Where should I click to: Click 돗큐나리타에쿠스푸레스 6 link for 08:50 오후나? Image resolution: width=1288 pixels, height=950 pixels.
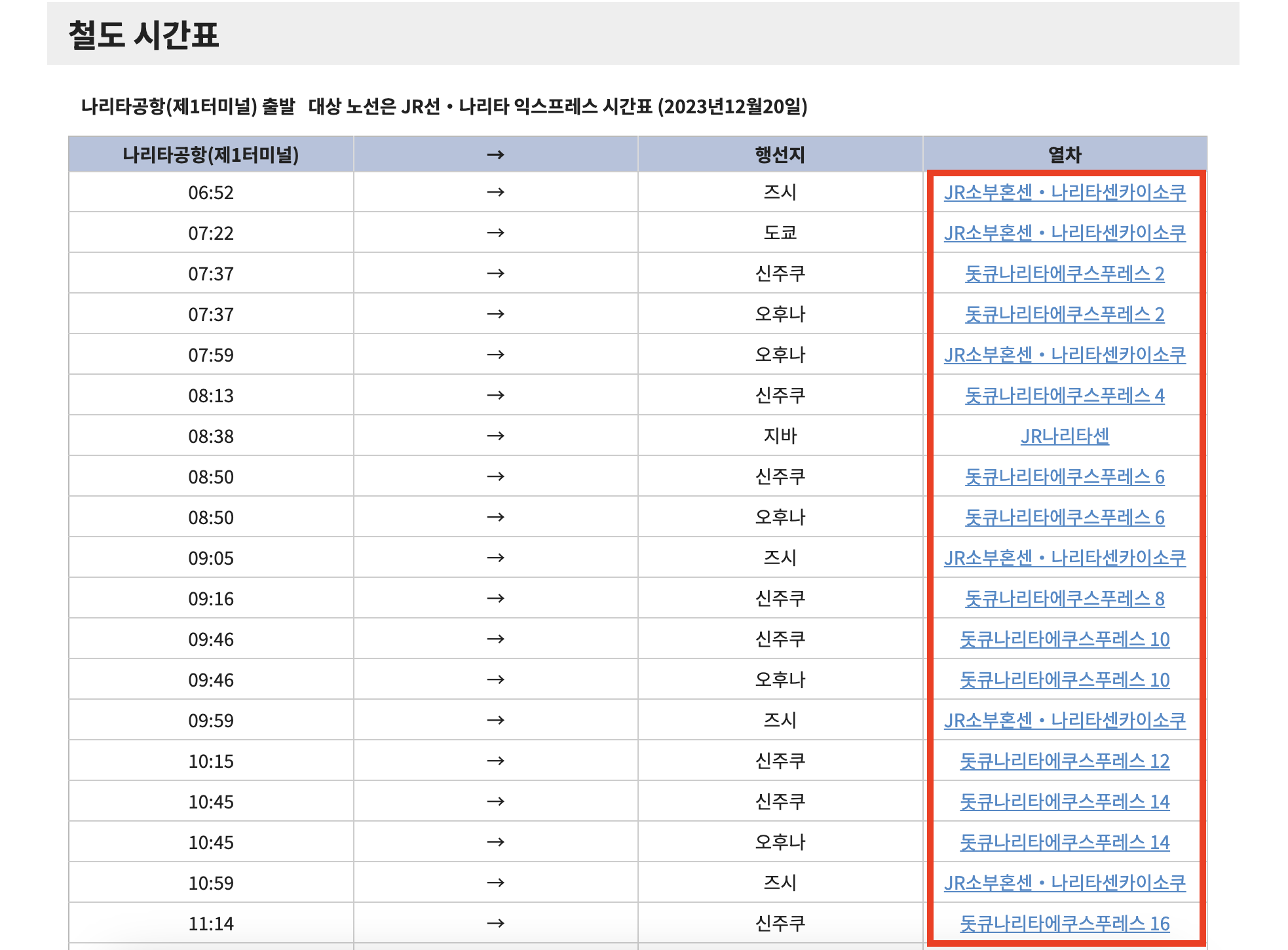1065,518
